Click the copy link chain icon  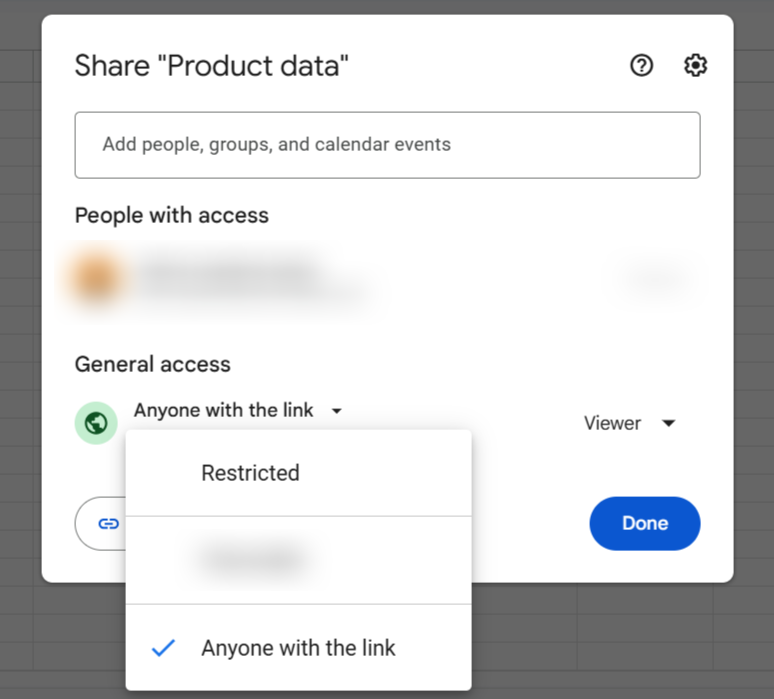(x=108, y=523)
